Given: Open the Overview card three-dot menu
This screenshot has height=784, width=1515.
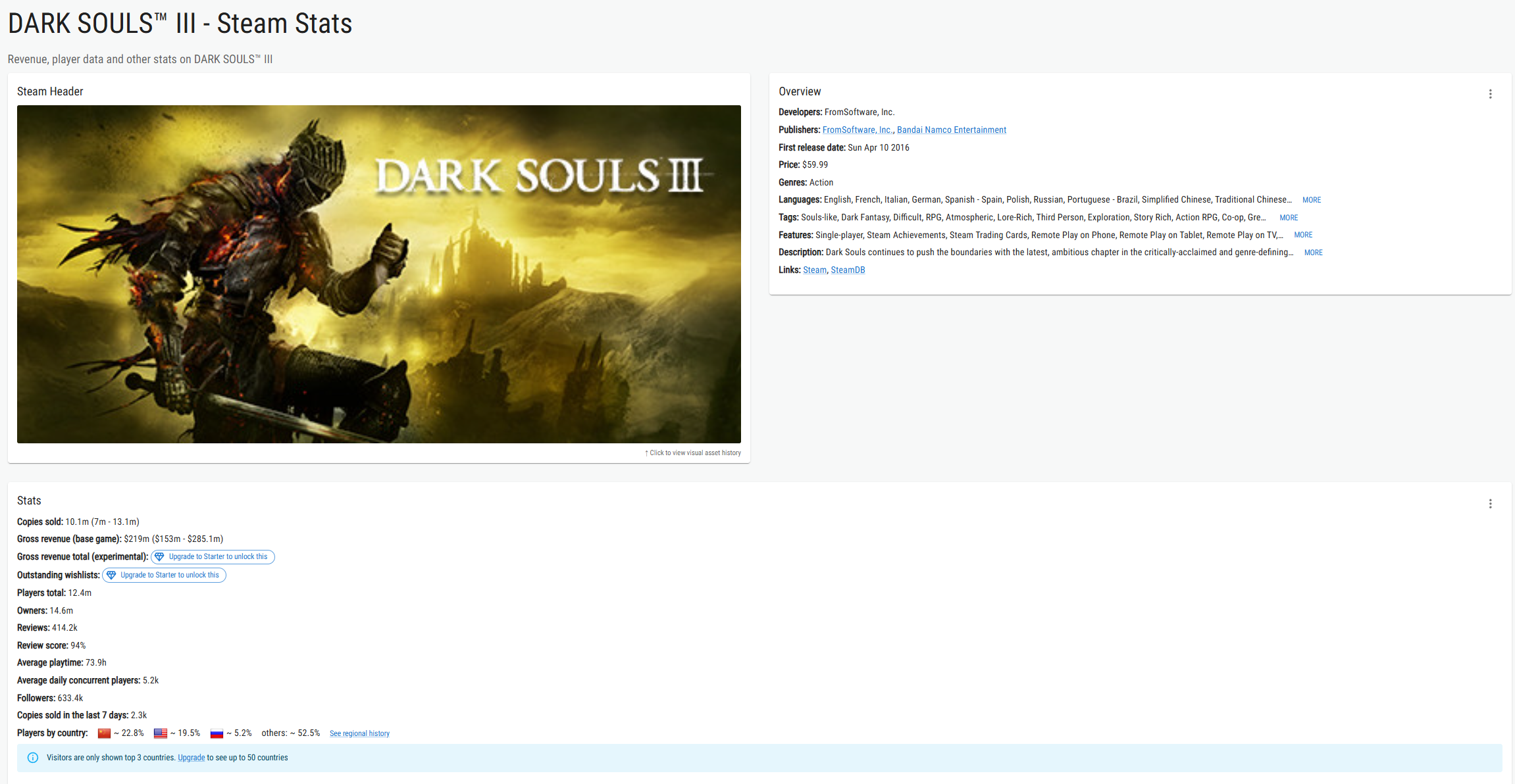Looking at the screenshot, I should point(1490,94).
